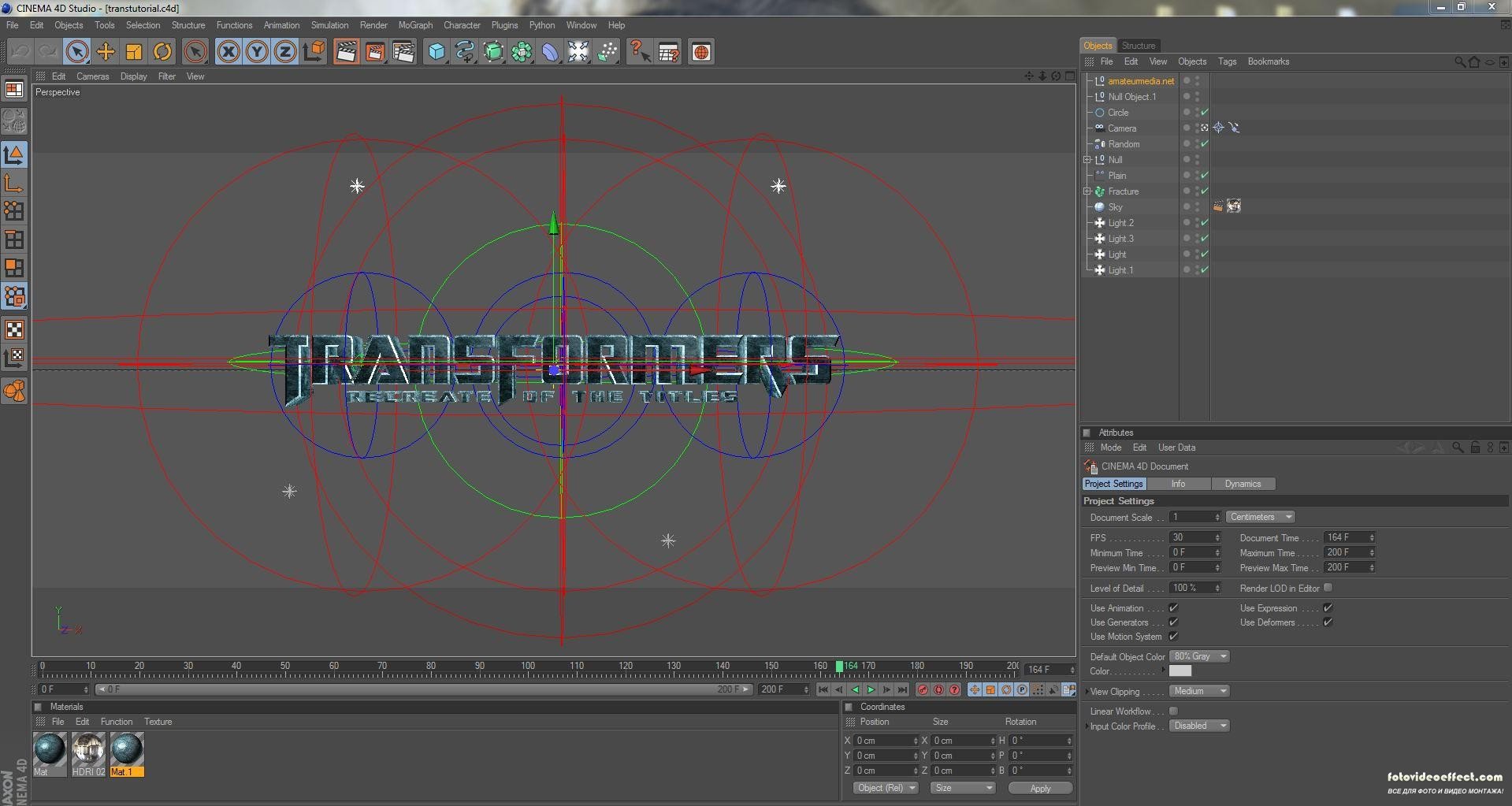The width and height of the screenshot is (1512, 806).
Task: Open the Info tab in Attributes
Action: [1178, 484]
